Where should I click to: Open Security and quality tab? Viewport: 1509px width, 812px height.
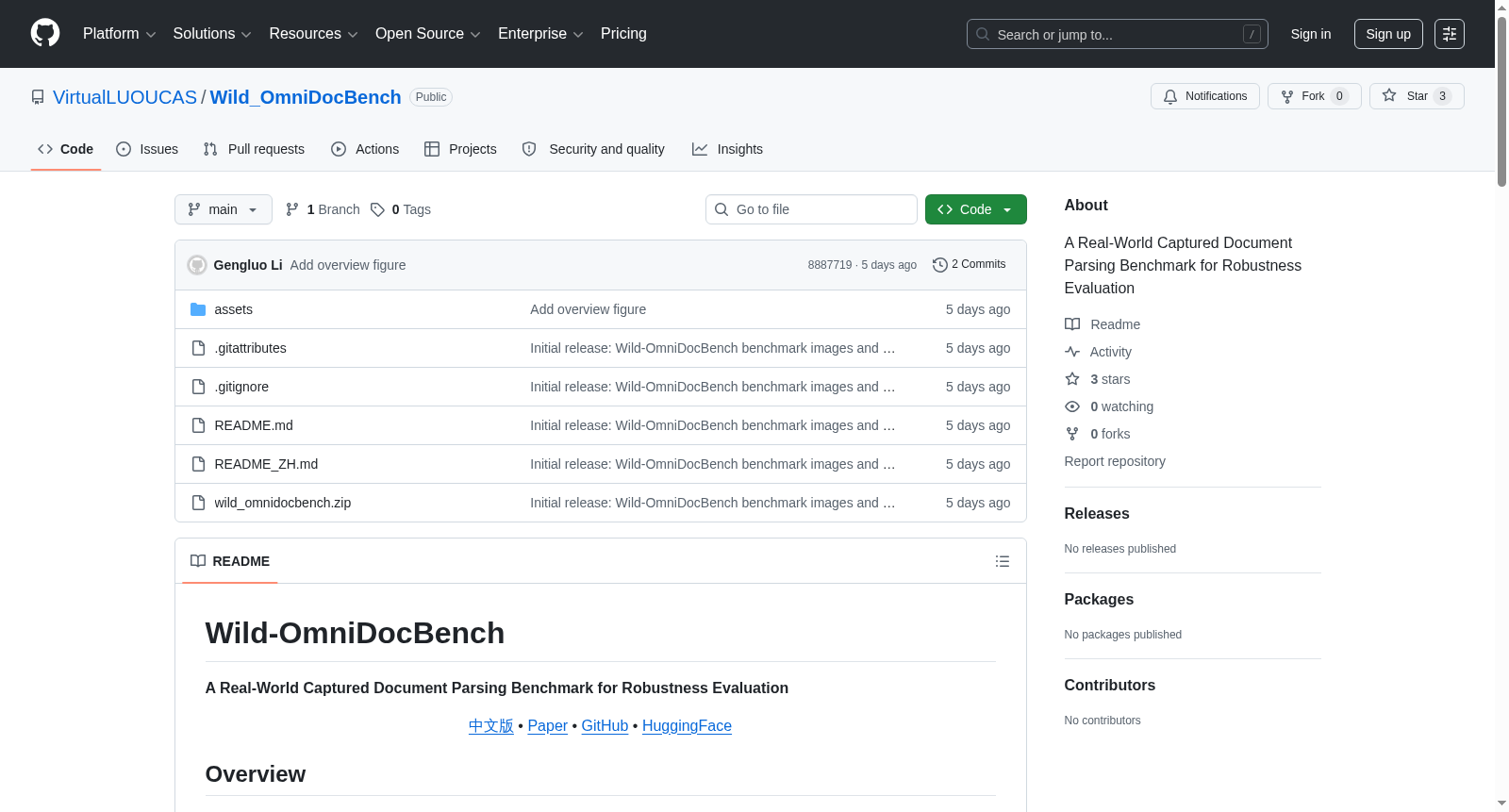(593, 149)
